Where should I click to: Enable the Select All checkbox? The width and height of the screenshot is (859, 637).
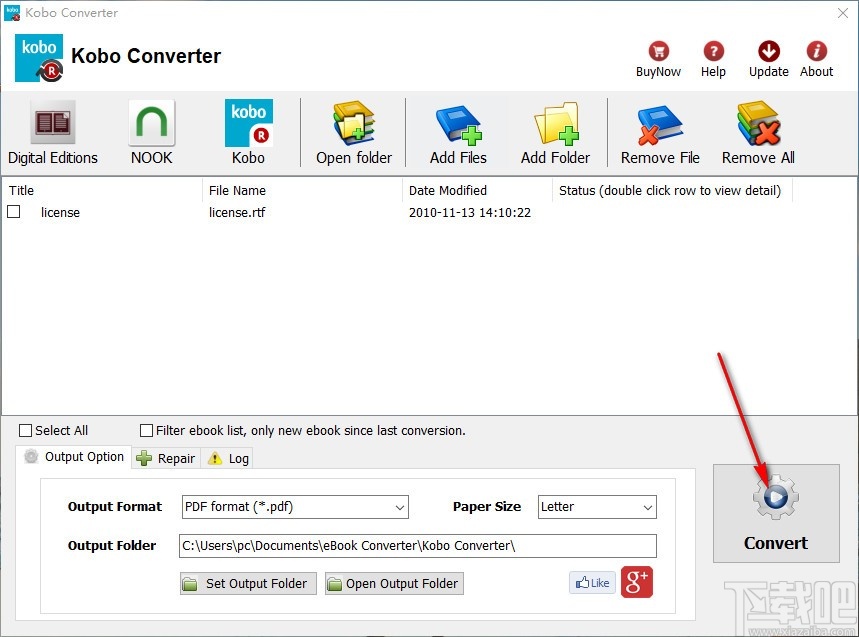point(25,431)
